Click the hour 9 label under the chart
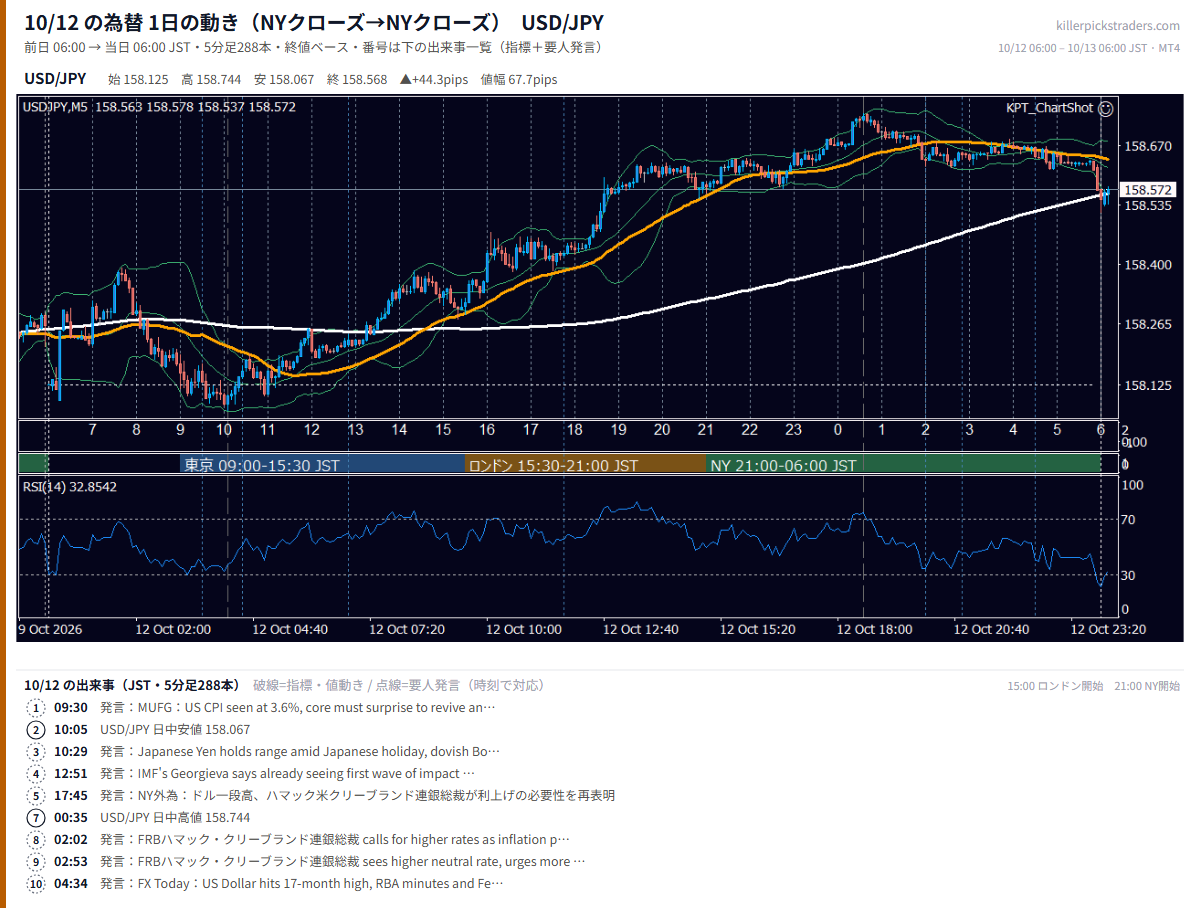The image size is (1200, 908). pos(180,429)
